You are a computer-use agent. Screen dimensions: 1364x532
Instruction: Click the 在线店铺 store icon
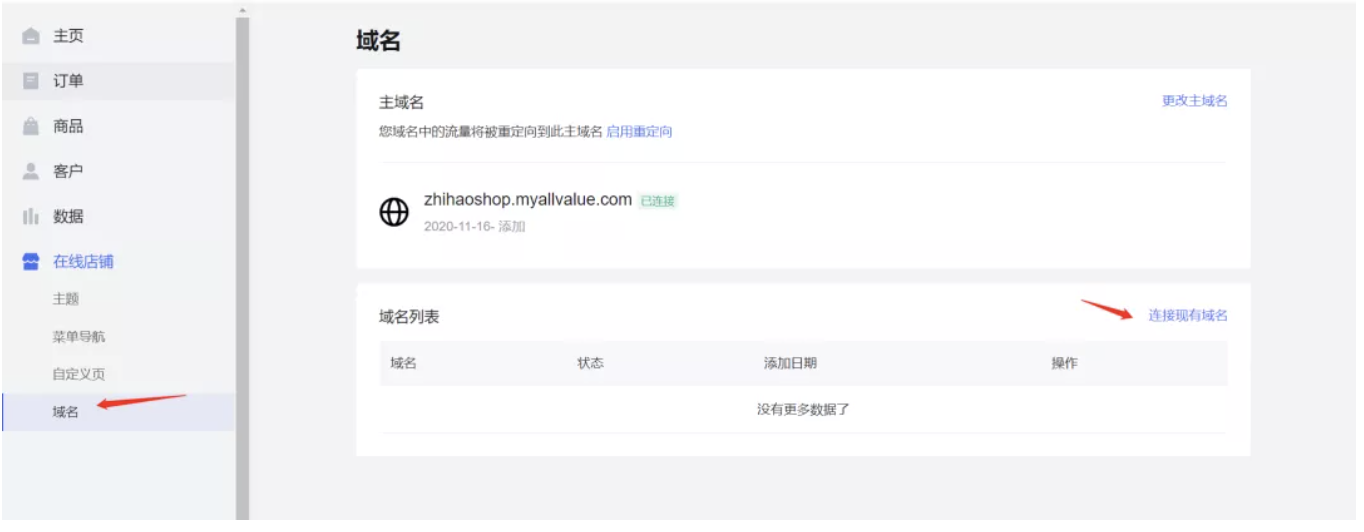(x=31, y=262)
